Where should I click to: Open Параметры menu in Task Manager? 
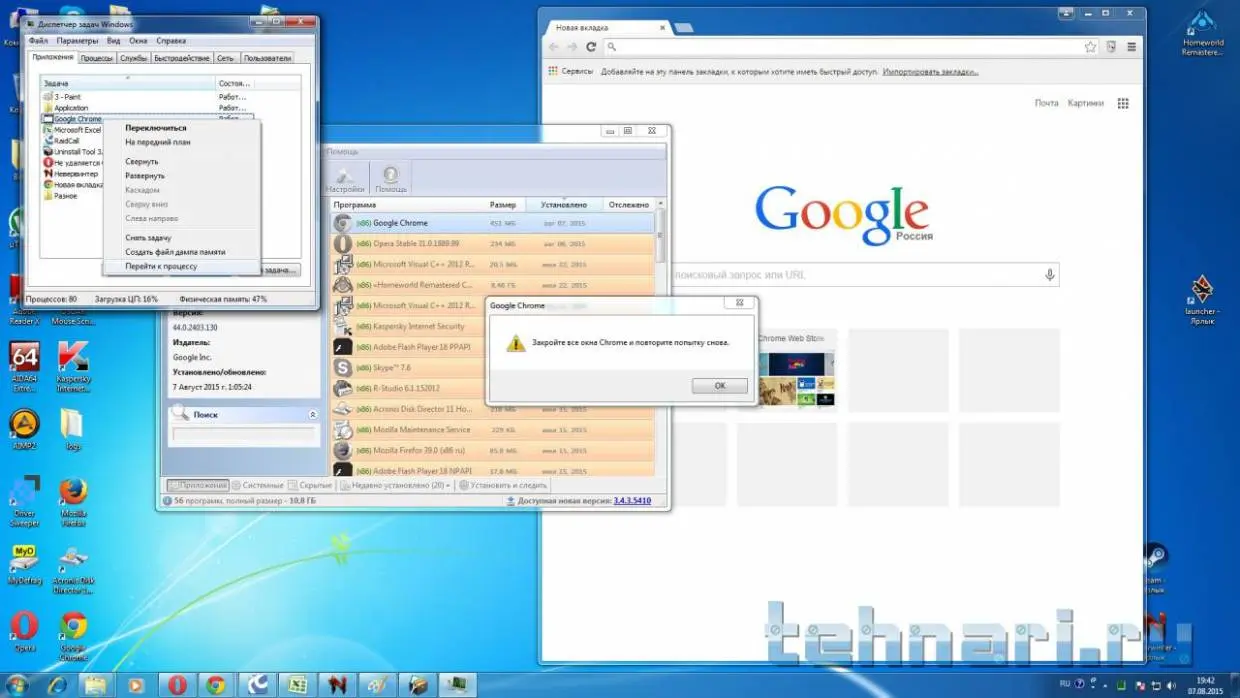[x=77, y=41]
